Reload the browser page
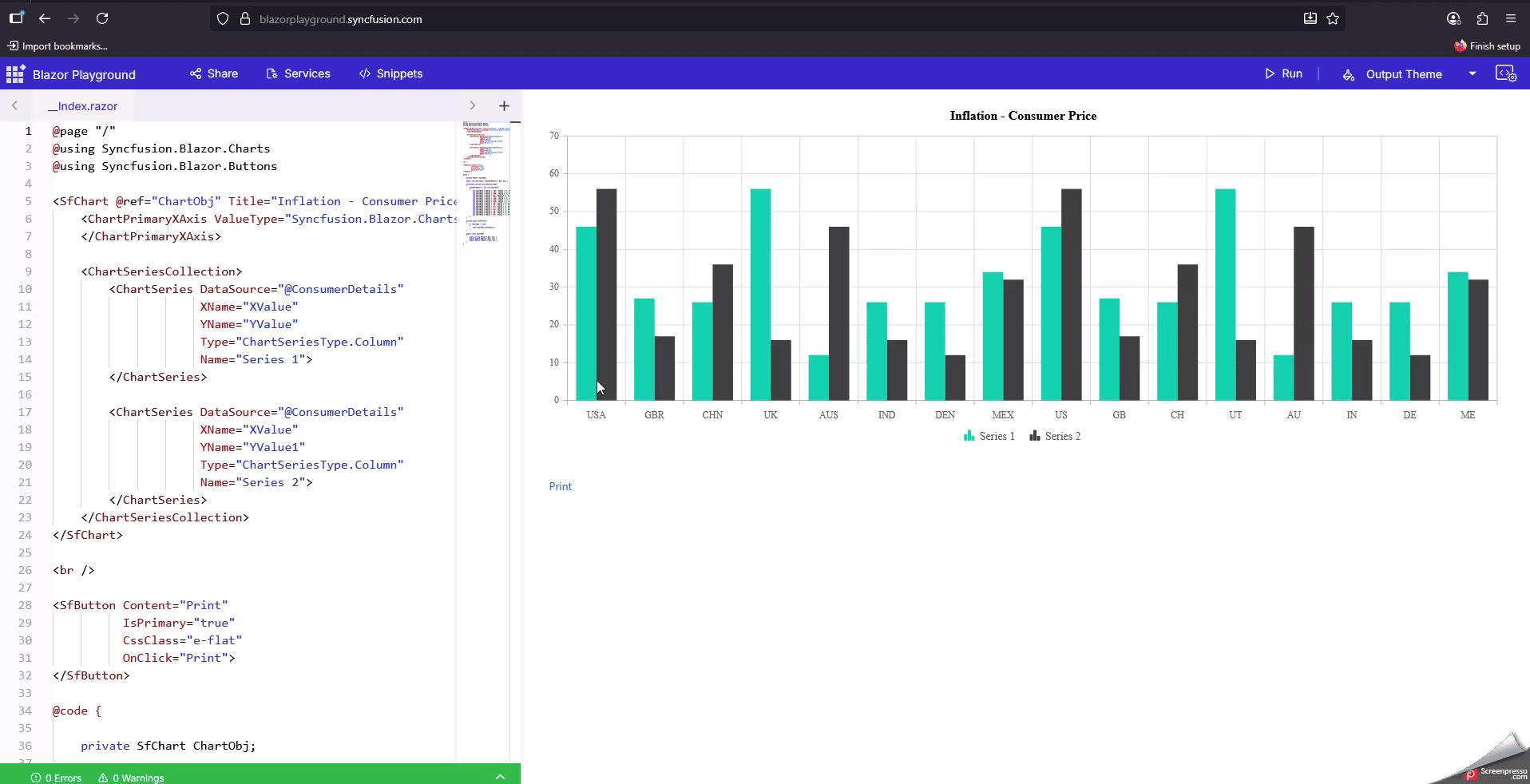Viewport: 1530px width, 784px height. coord(102,18)
